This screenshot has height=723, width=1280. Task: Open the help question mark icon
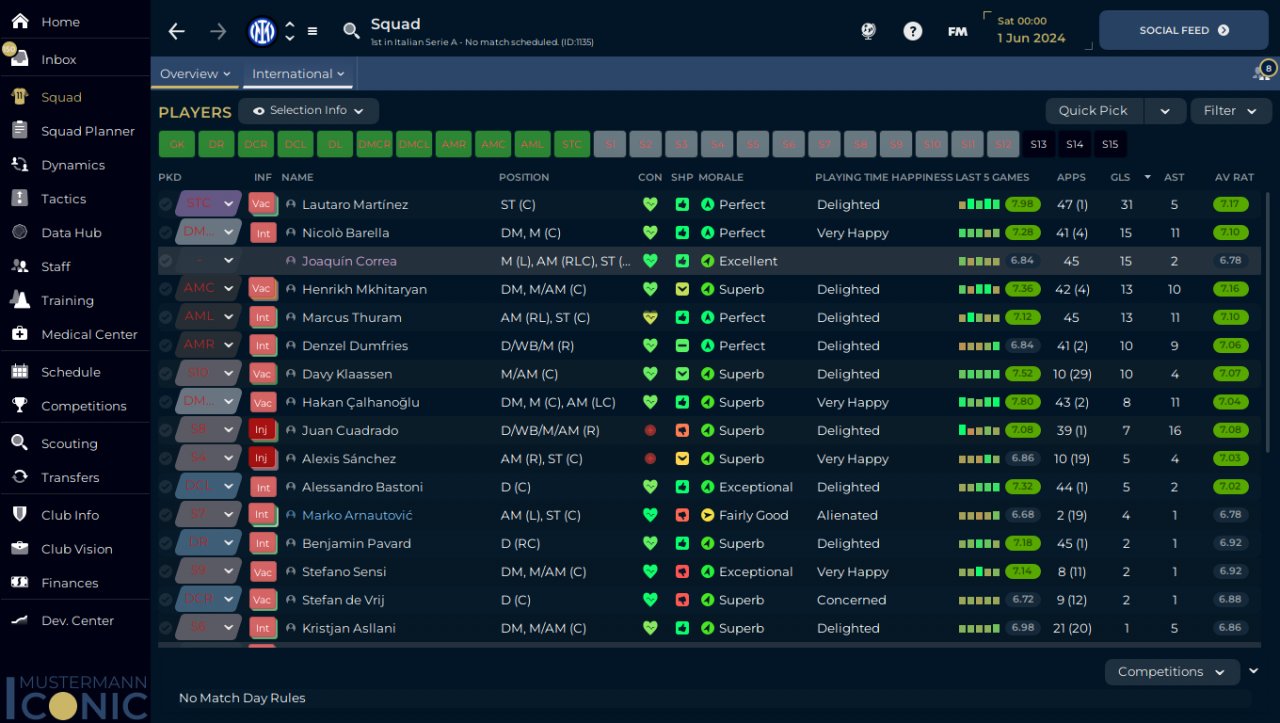[912, 31]
